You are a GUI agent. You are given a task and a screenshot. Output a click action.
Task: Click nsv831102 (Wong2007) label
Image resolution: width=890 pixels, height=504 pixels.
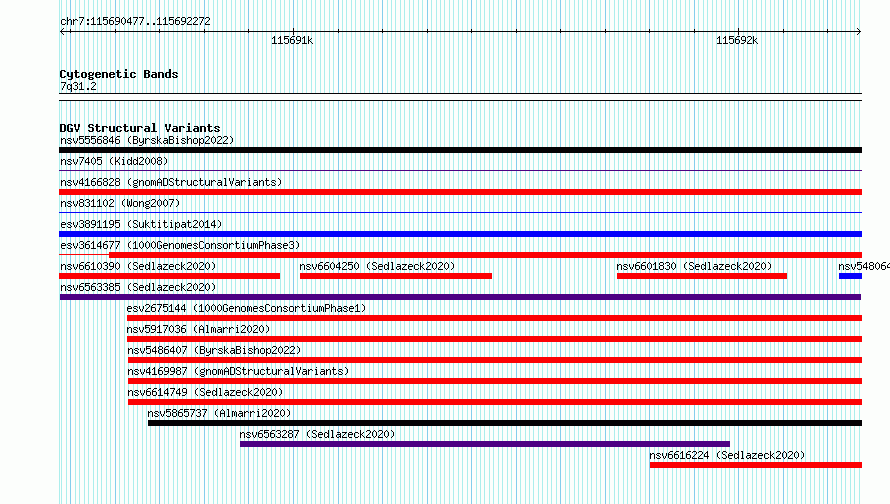[120, 203]
